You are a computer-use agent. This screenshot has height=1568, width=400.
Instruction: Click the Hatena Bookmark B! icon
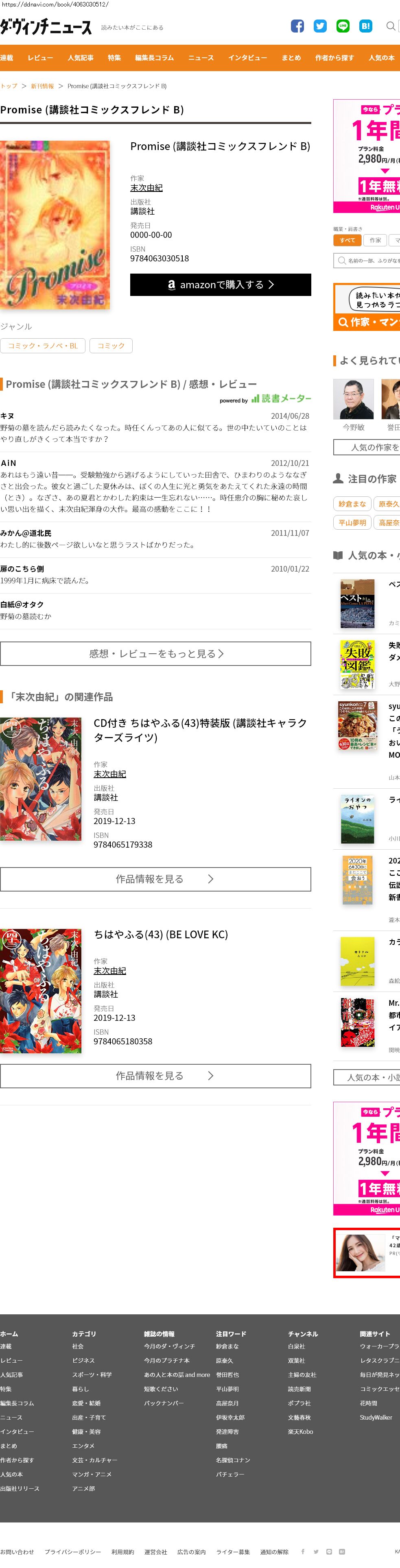coord(366,26)
